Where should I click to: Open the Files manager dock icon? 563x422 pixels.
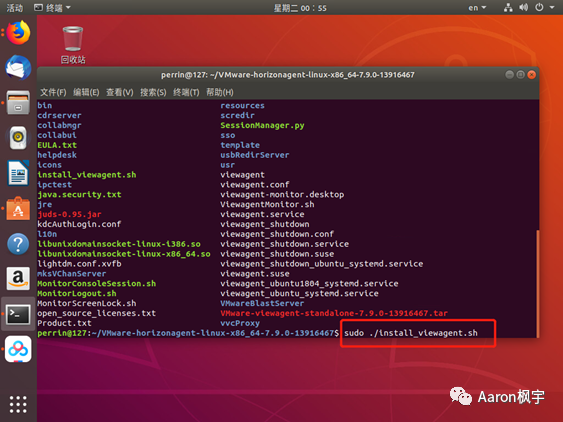(x=18, y=103)
